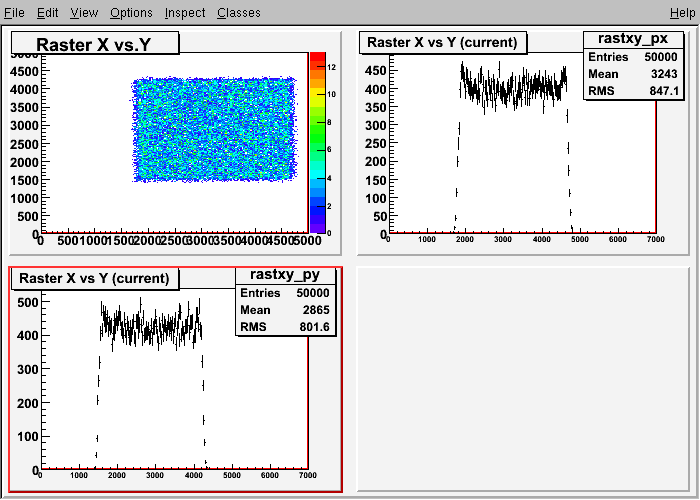The image size is (700, 500).
Task: Click the 500 Y-axis label of the rastxy_py plot
Action: click(x=28, y=302)
